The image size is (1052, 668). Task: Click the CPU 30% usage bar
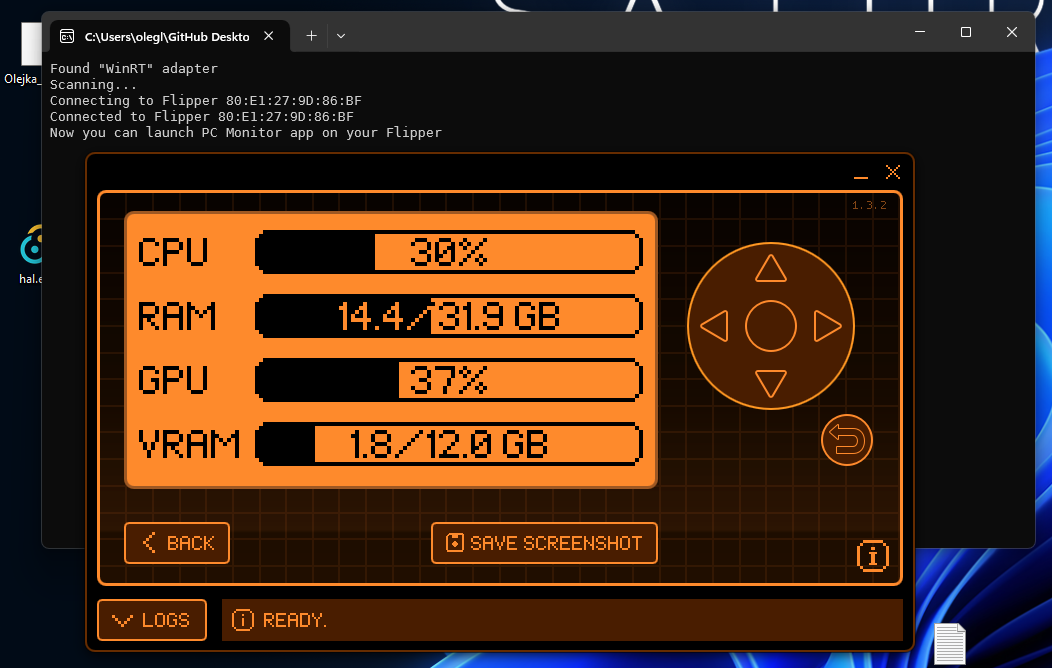pos(449,252)
